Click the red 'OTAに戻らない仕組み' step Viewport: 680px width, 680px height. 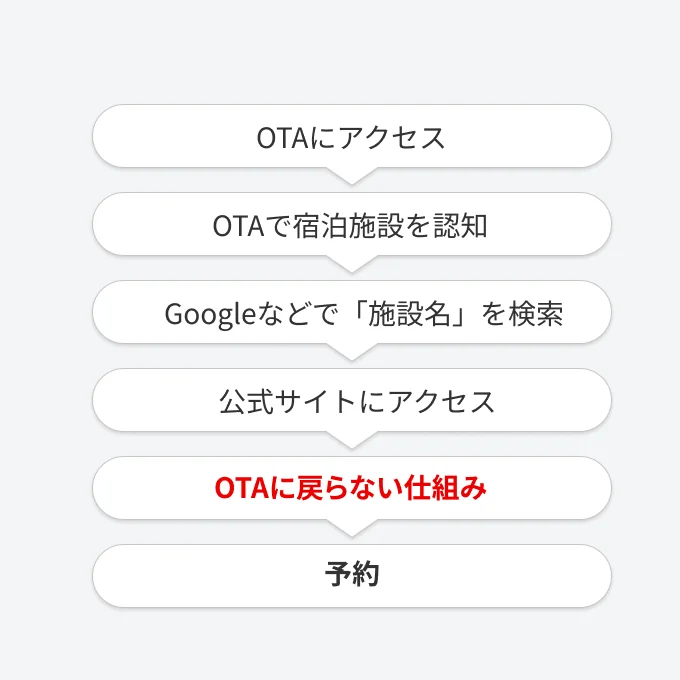point(351,488)
